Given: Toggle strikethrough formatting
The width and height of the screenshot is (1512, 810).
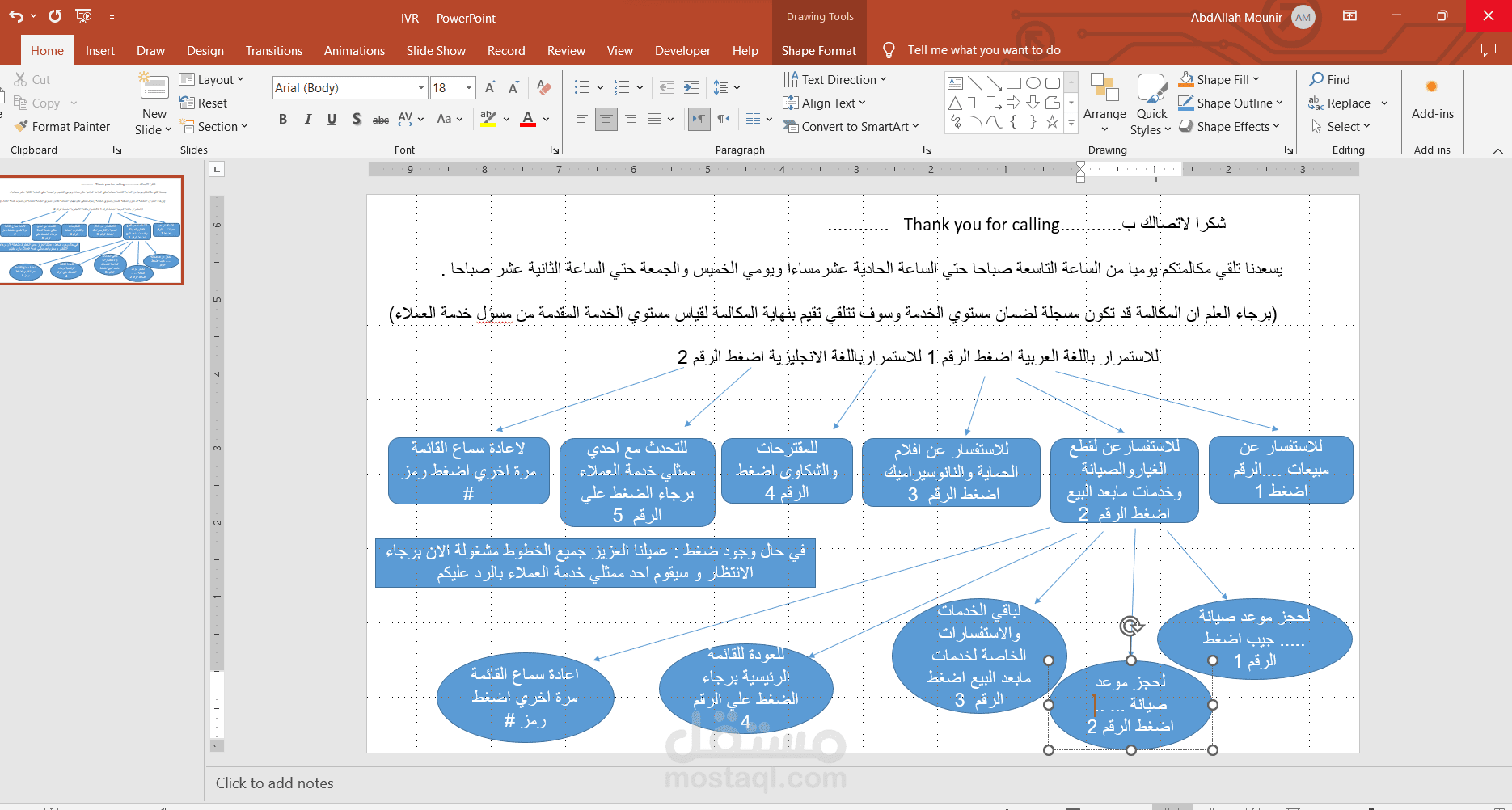Looking at the screenshot, I should pyautogui.click(x=381, y=119).
